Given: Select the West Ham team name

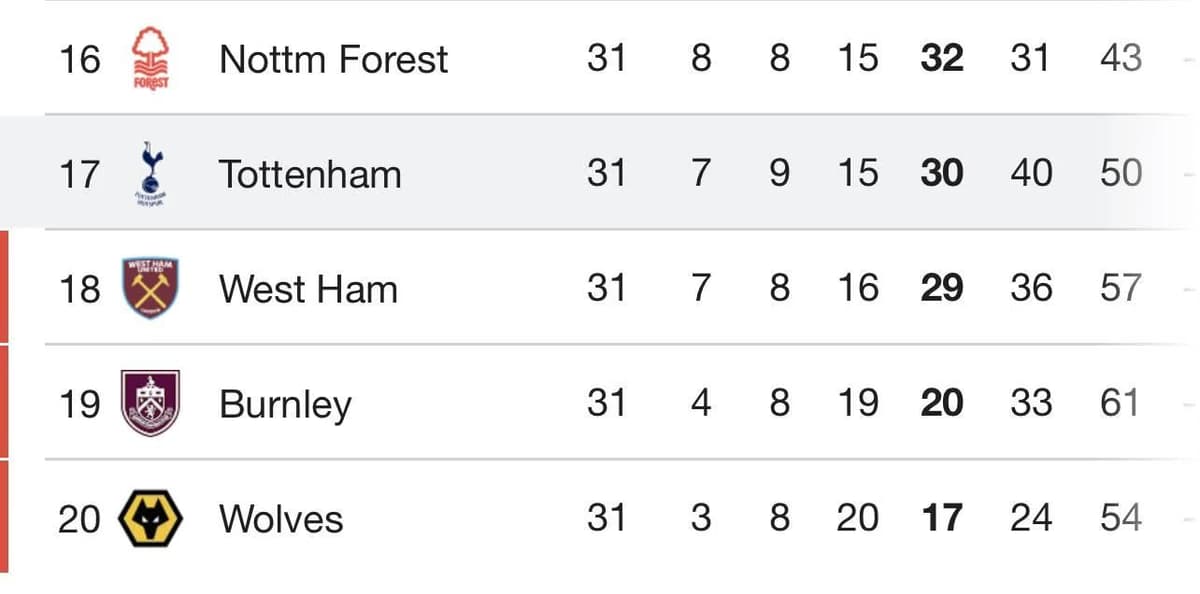Looking at the screenshot, I should click(308, 289).
